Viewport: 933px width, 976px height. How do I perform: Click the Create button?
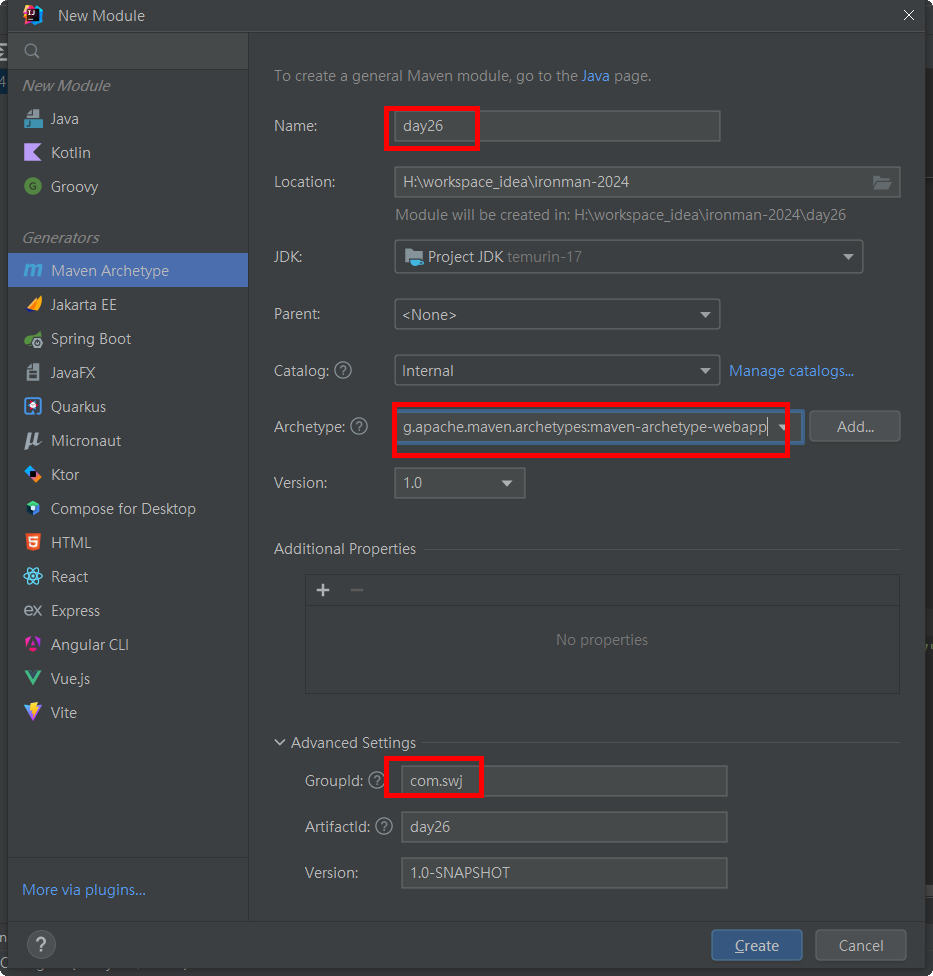757,946
